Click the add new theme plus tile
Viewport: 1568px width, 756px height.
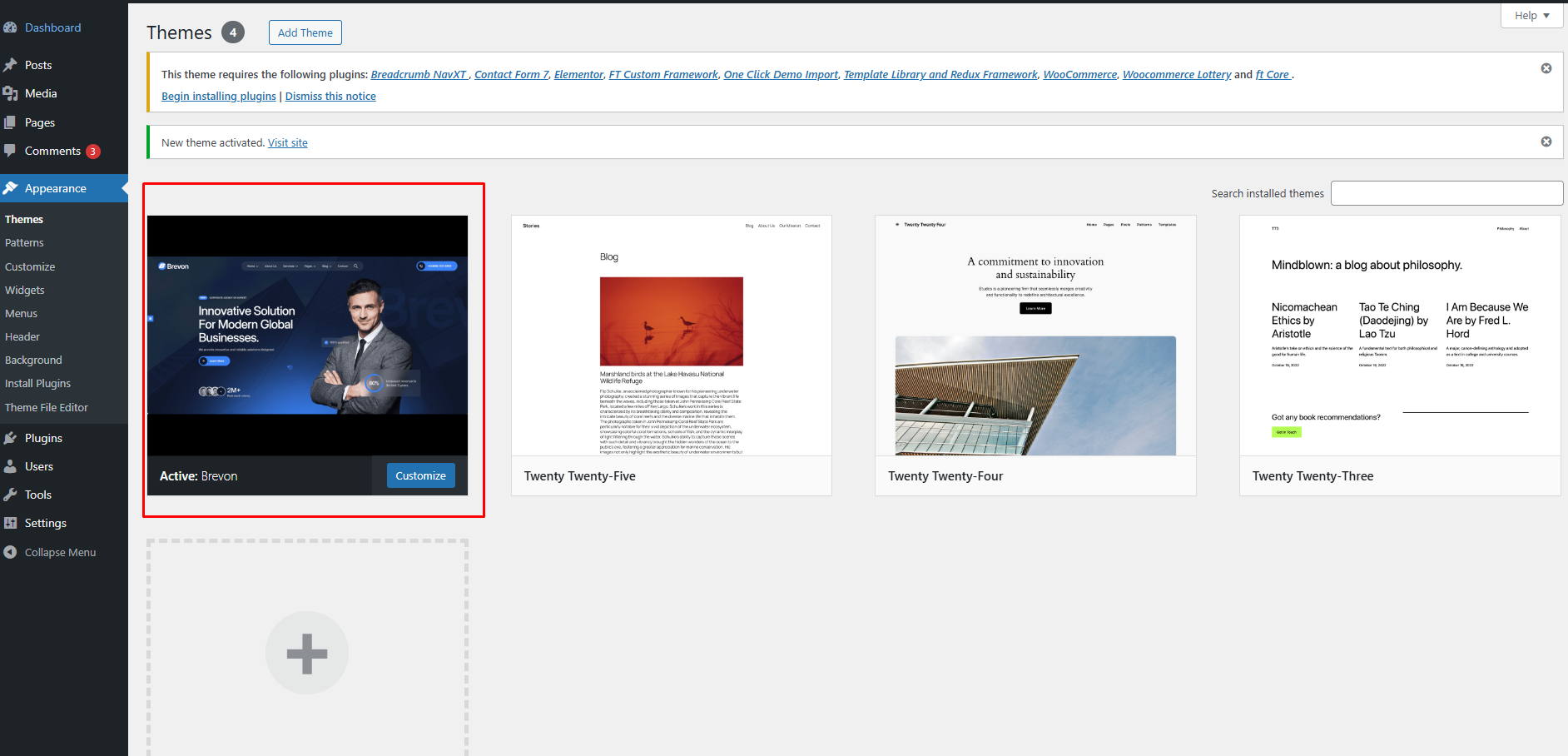click(307, 653)
